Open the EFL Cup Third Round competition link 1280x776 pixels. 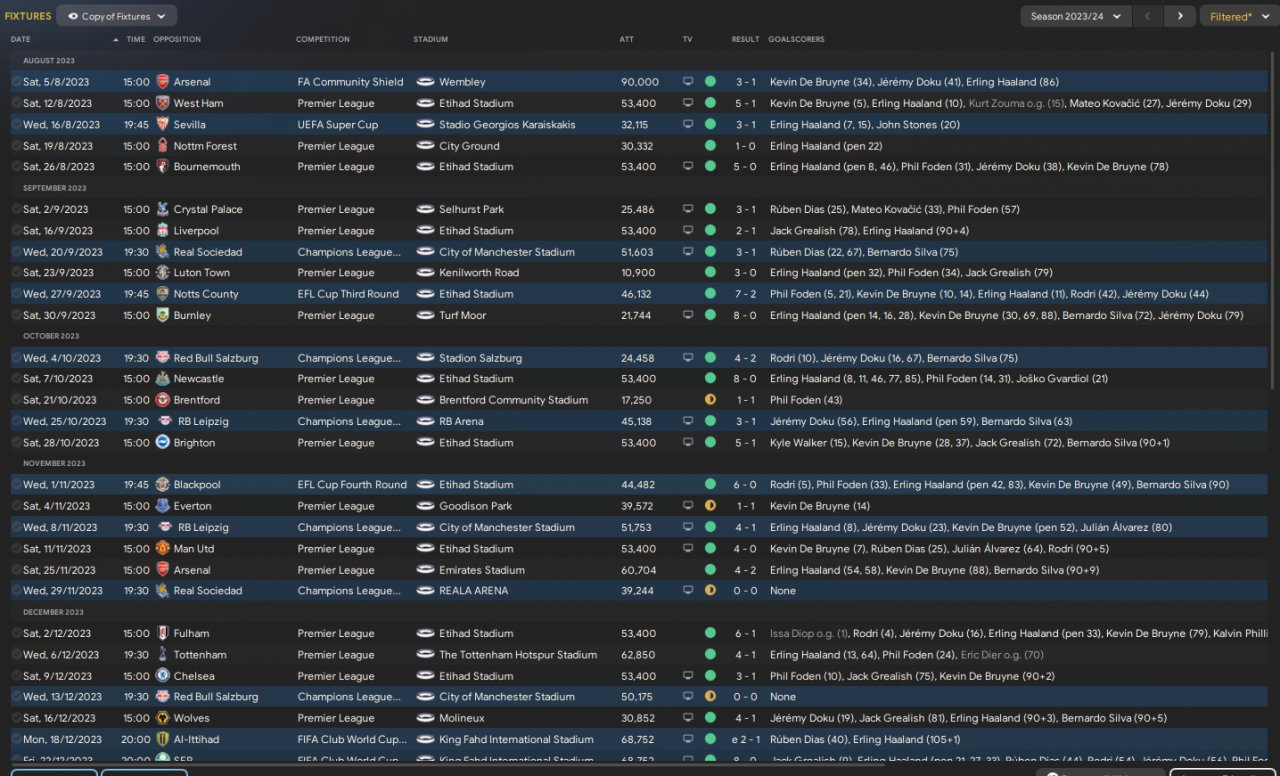(348, 294)
